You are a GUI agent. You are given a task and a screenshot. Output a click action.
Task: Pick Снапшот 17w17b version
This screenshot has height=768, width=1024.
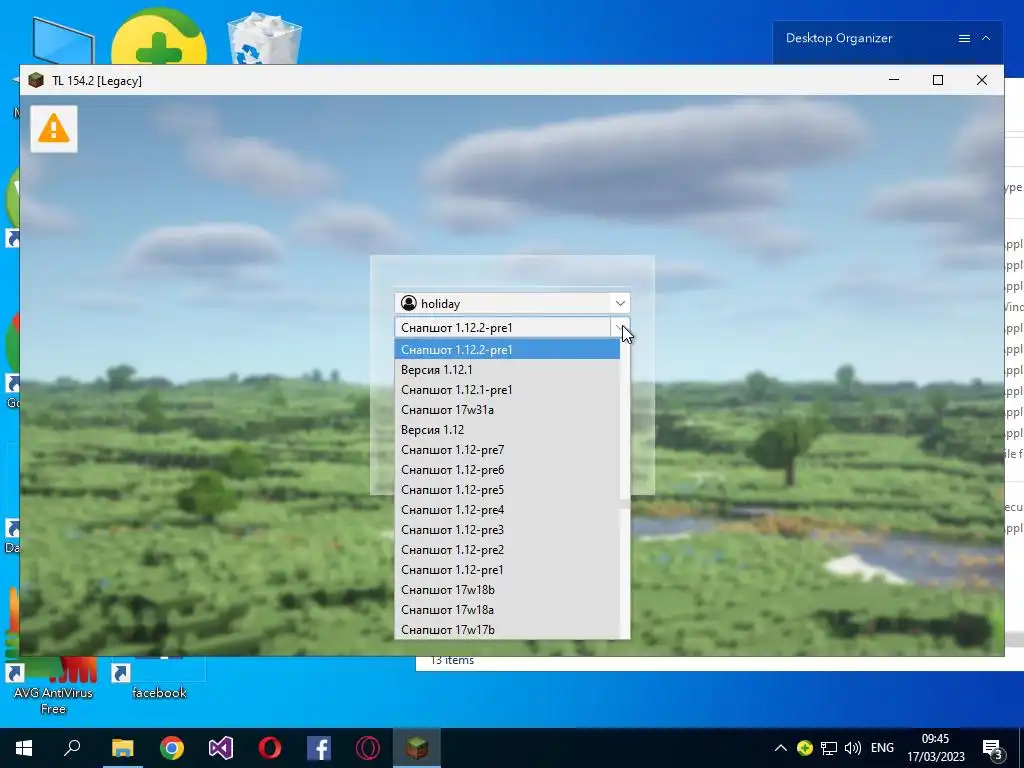pyautogui.click(x=507, y=630)
